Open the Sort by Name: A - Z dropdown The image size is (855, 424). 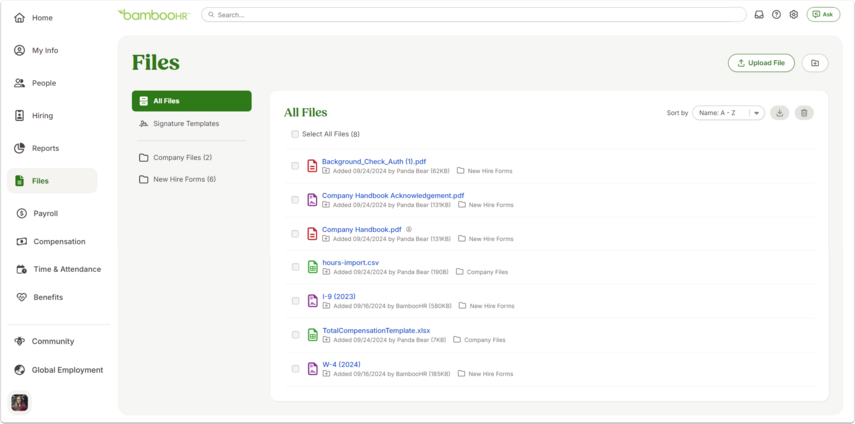pyautogui.click(x=728, y=113)
